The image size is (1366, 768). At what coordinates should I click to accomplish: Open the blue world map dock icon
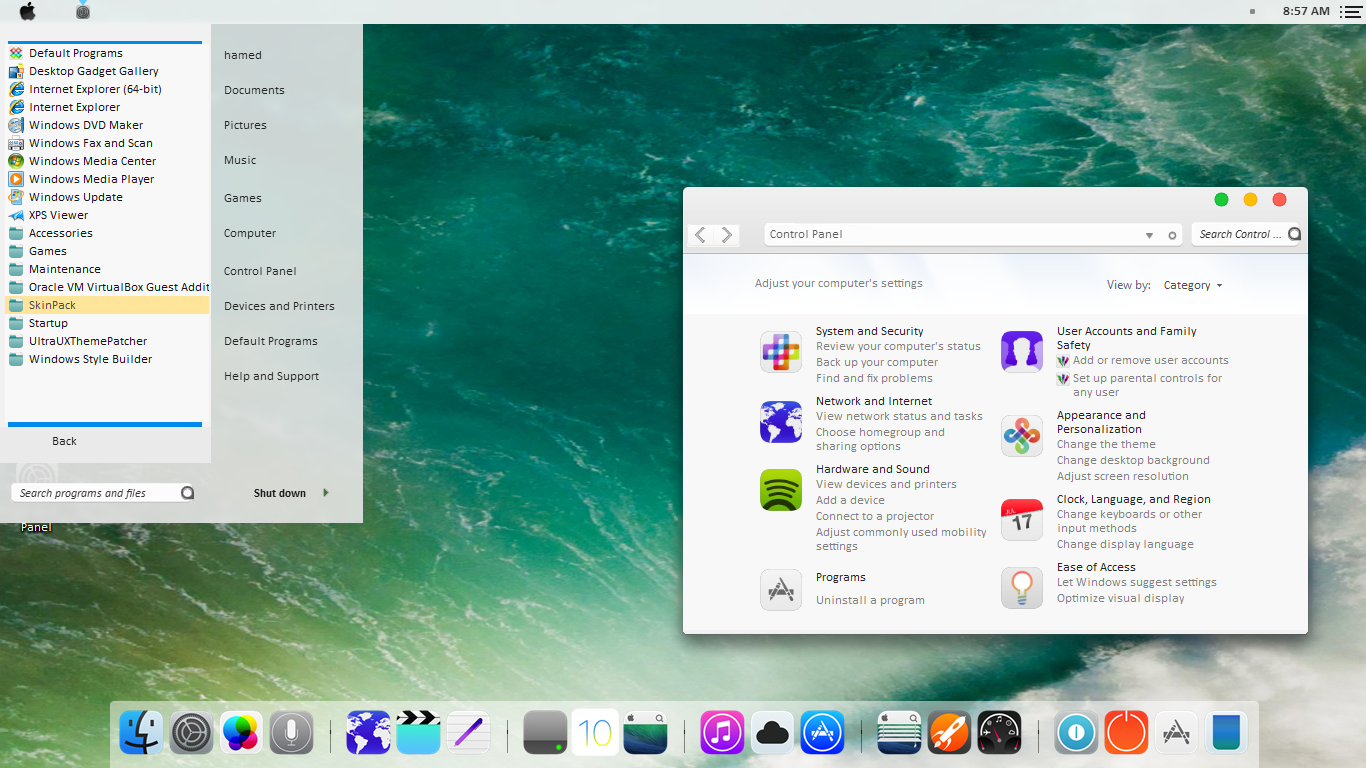368,733
